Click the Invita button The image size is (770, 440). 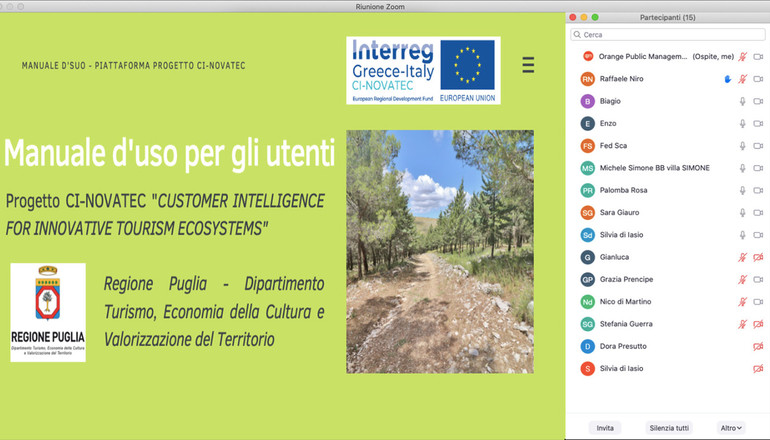click(x=605, y=428)
